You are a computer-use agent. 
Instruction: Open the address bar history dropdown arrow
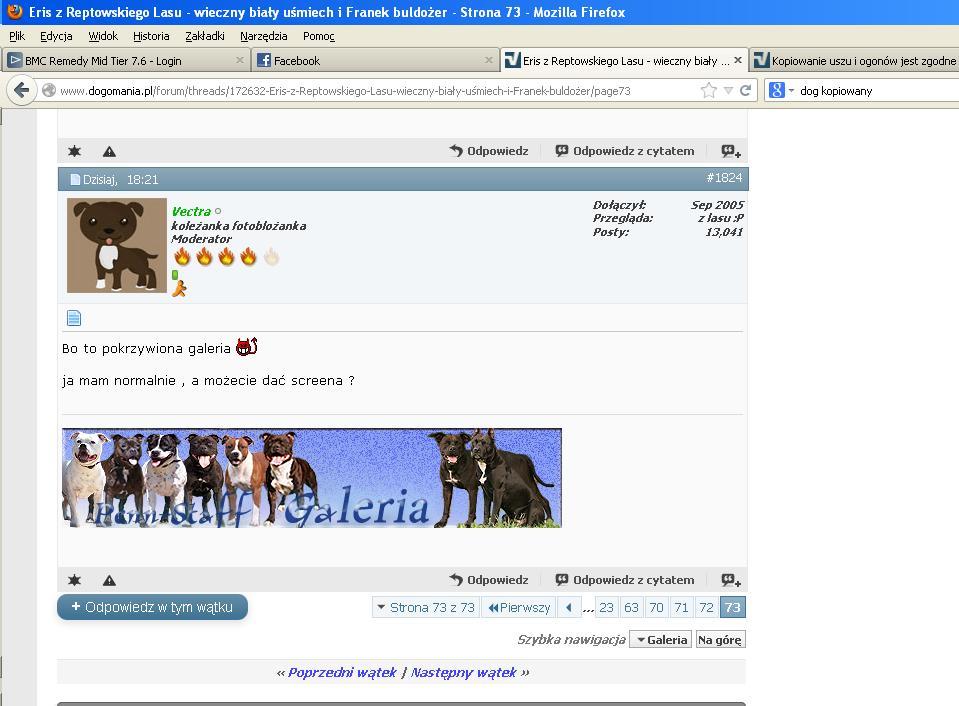(728, 90)
